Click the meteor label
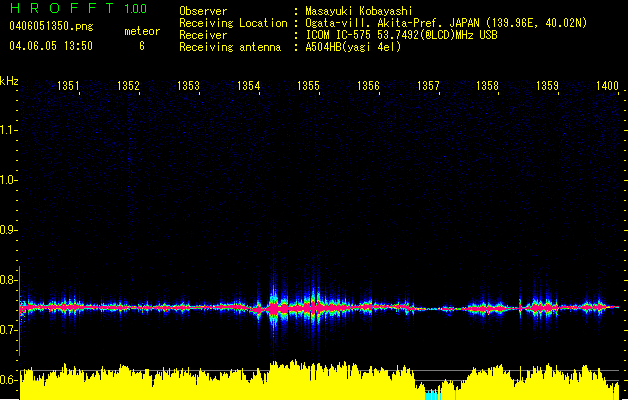629x400 pixels. click(x=142, y=31)
